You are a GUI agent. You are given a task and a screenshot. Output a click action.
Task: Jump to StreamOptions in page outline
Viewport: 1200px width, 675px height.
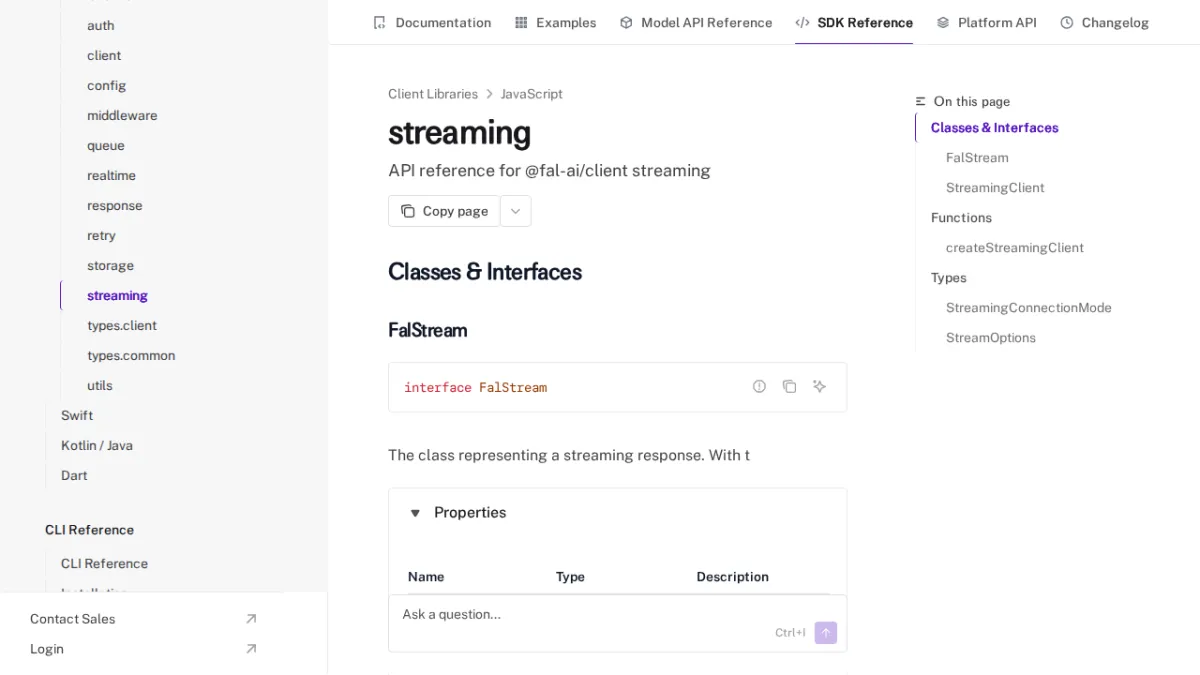(x=991, y=337)
